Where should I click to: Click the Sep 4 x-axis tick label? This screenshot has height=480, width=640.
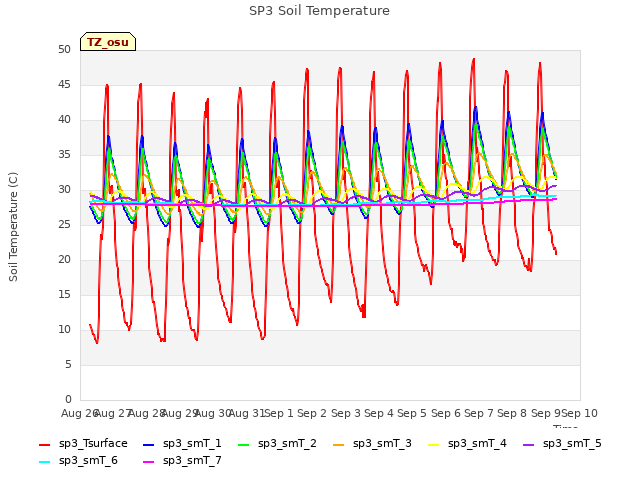[x=379, y=413]
